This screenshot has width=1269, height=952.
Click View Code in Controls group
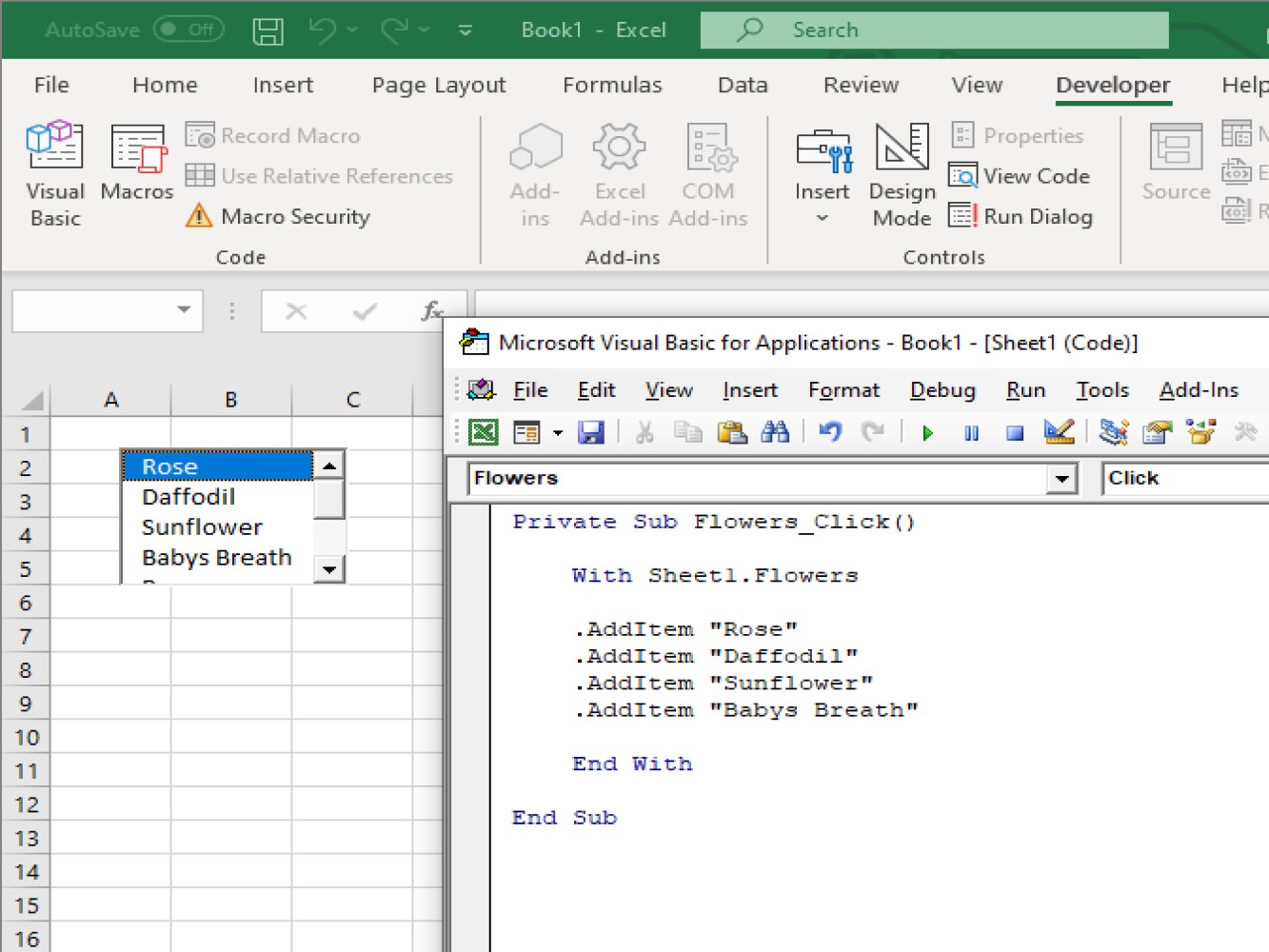click(x=1020, y=176)
